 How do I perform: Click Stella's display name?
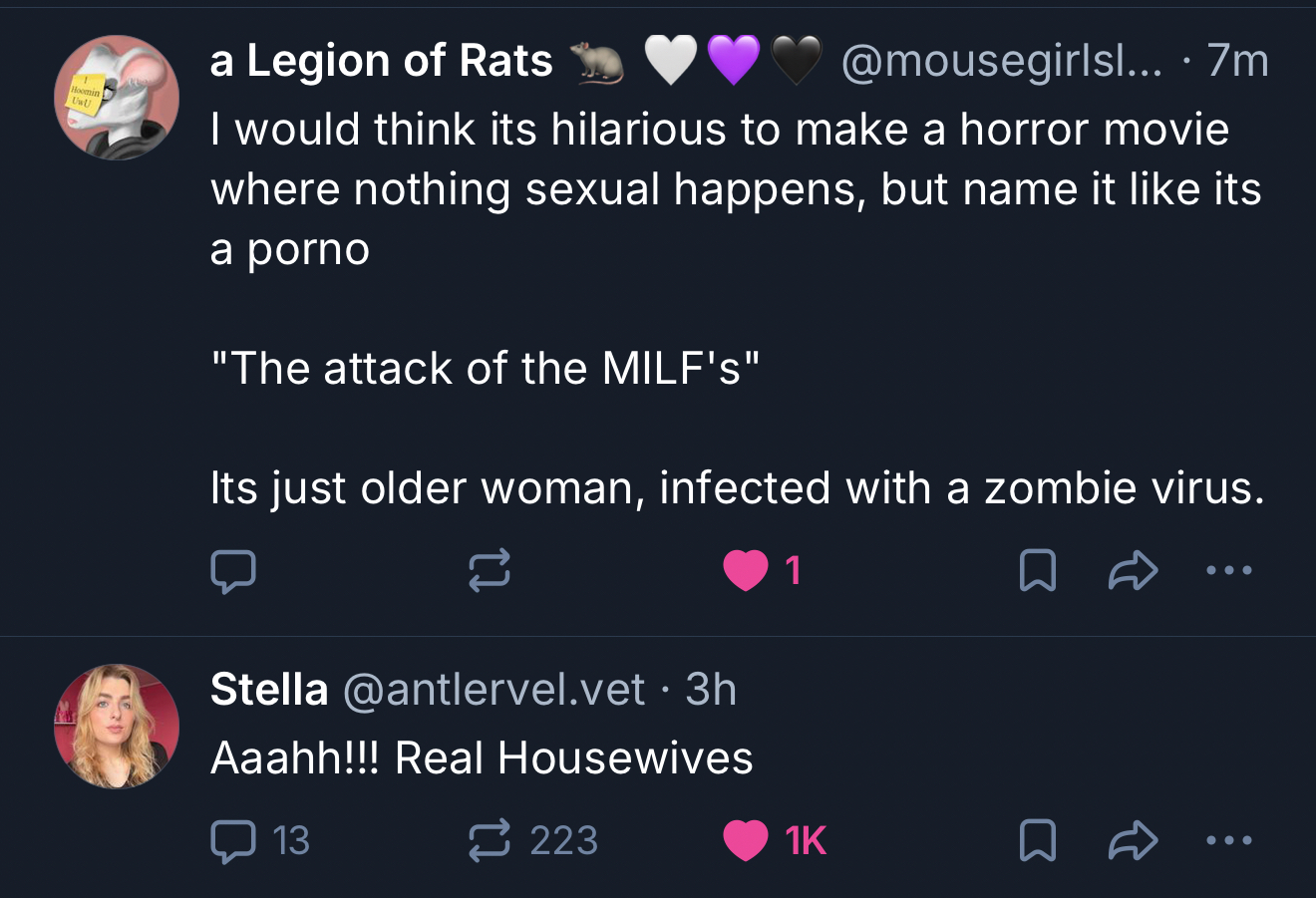269,690
